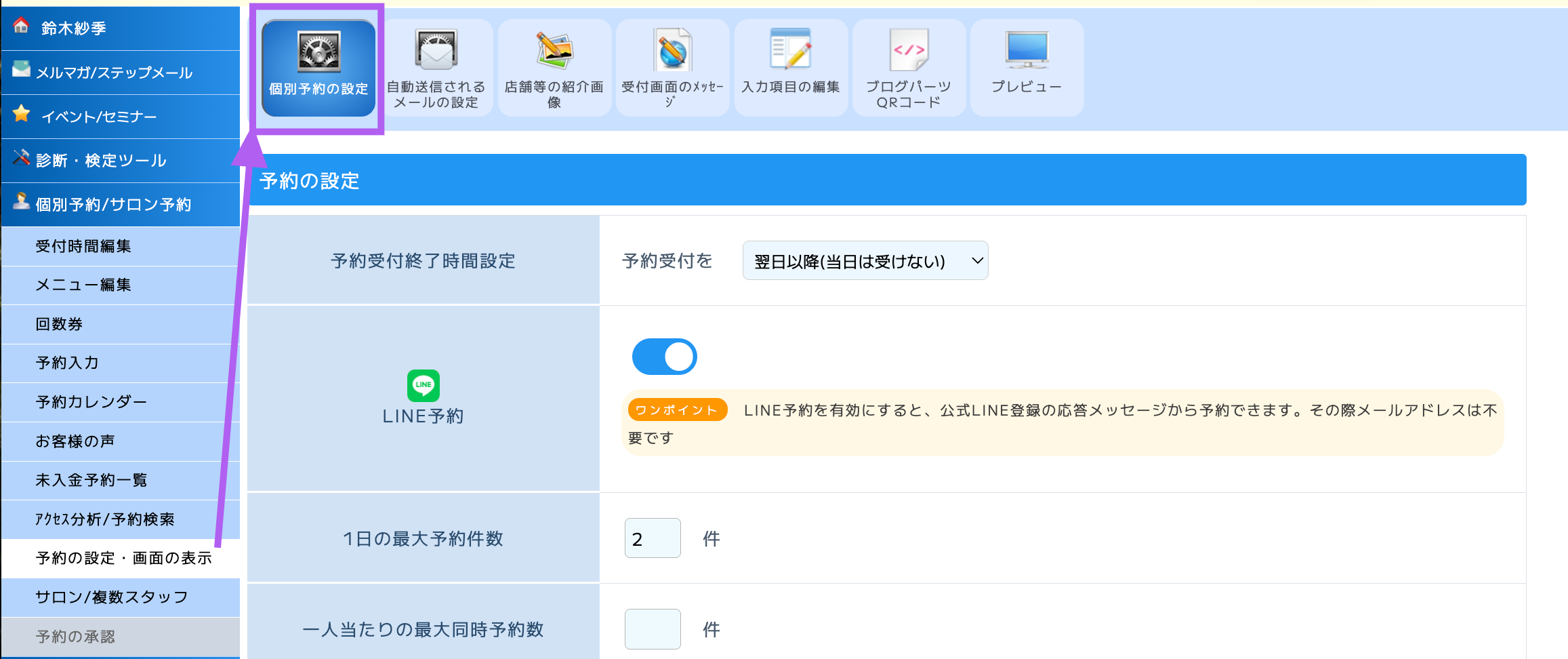
Task: Expand メルマガ/ステップメール sidebar section
Action: [x=114, y=73]
